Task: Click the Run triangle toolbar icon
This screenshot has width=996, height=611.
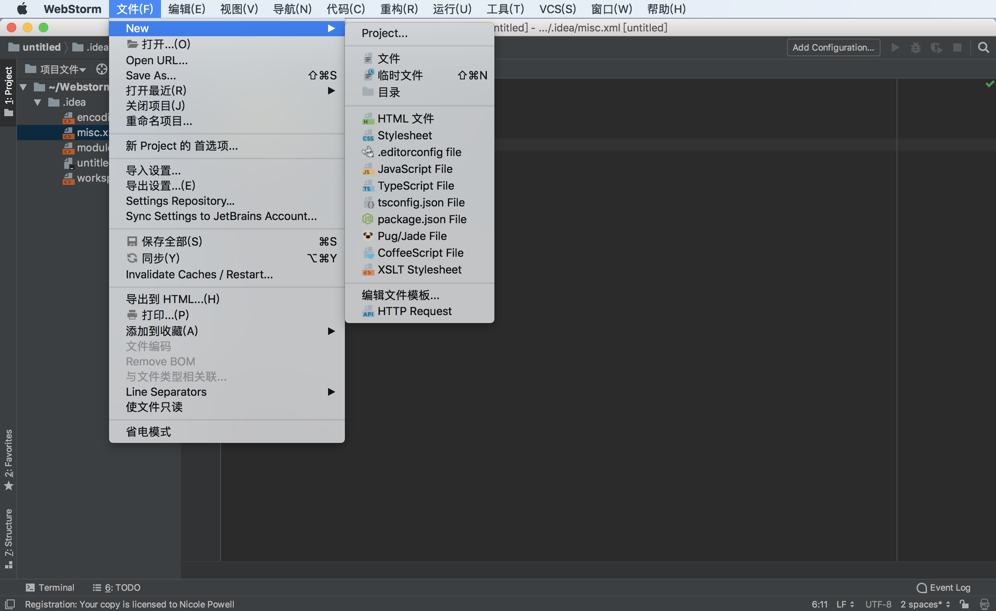Action: pos(895,48)
